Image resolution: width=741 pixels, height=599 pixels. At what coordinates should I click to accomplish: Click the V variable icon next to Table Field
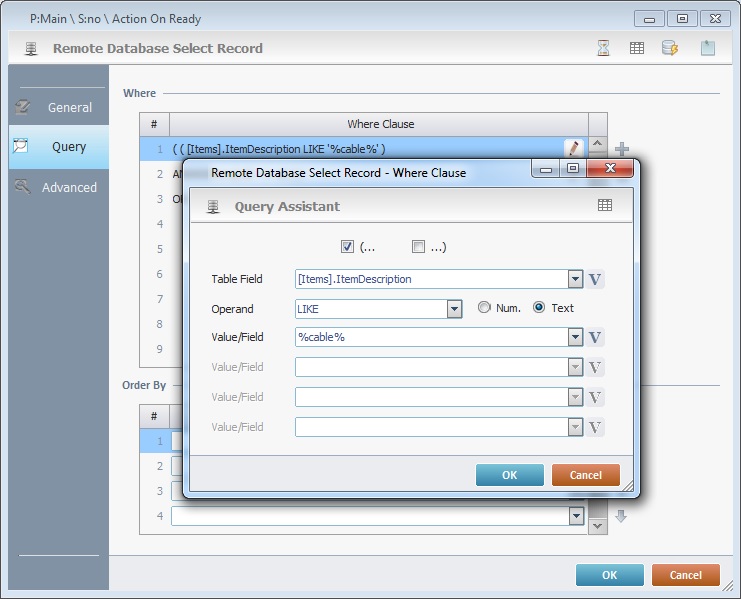pyautogui.click(x=595, y=279)
